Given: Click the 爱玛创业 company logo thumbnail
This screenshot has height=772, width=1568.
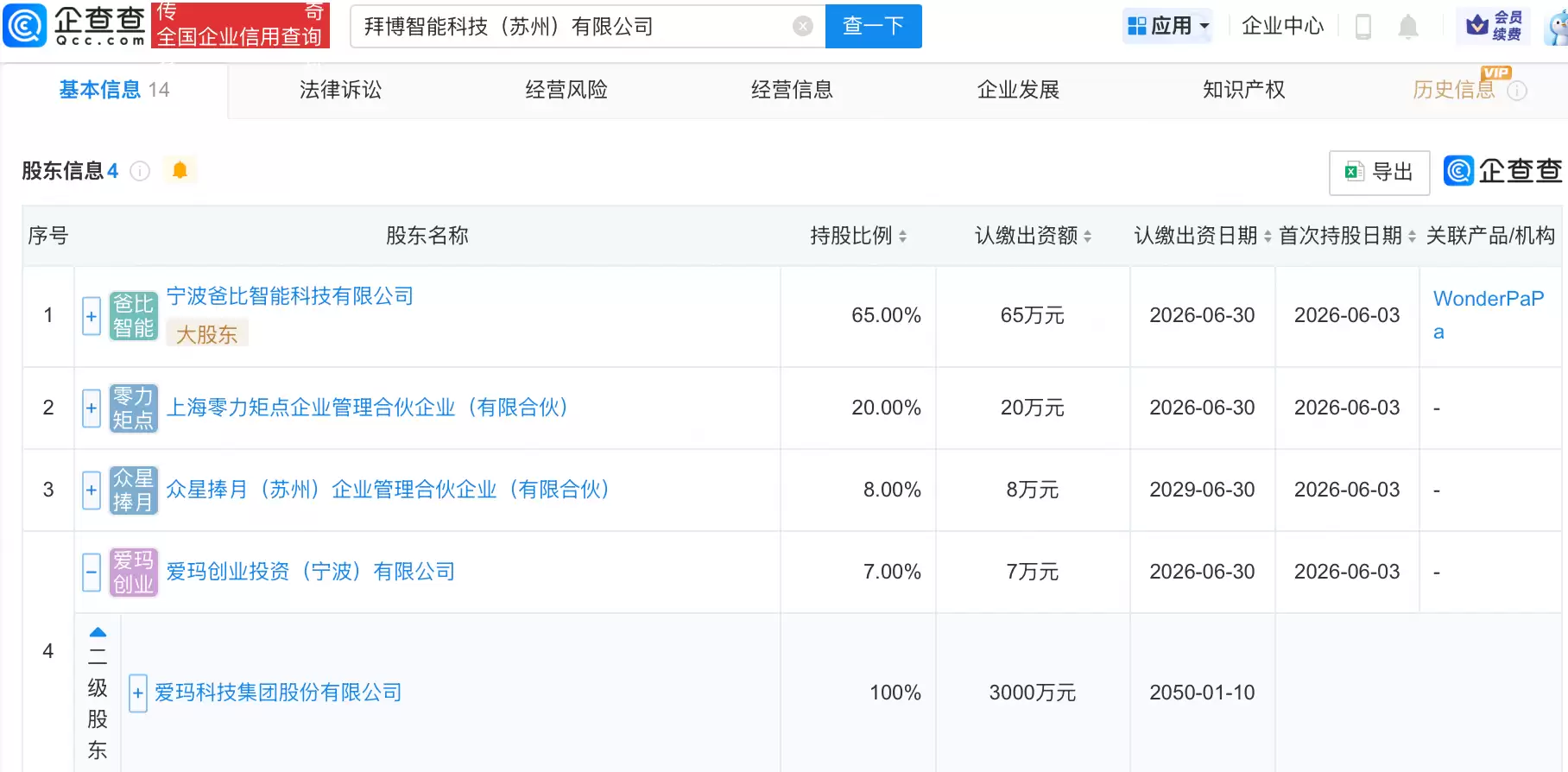Looking at the screenshot, I should tap(134, 572).
